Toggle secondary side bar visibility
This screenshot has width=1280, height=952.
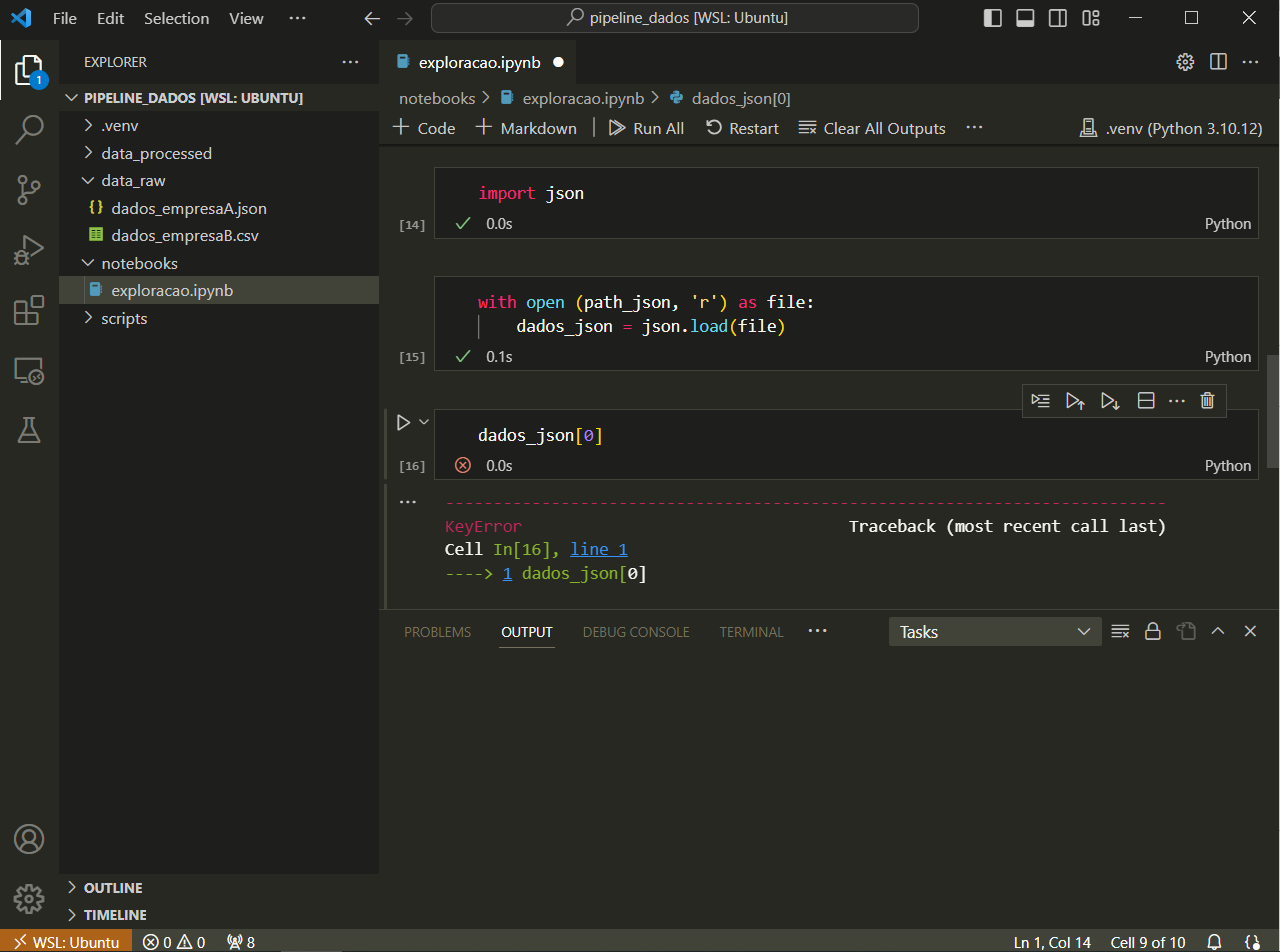[1058, 18]
